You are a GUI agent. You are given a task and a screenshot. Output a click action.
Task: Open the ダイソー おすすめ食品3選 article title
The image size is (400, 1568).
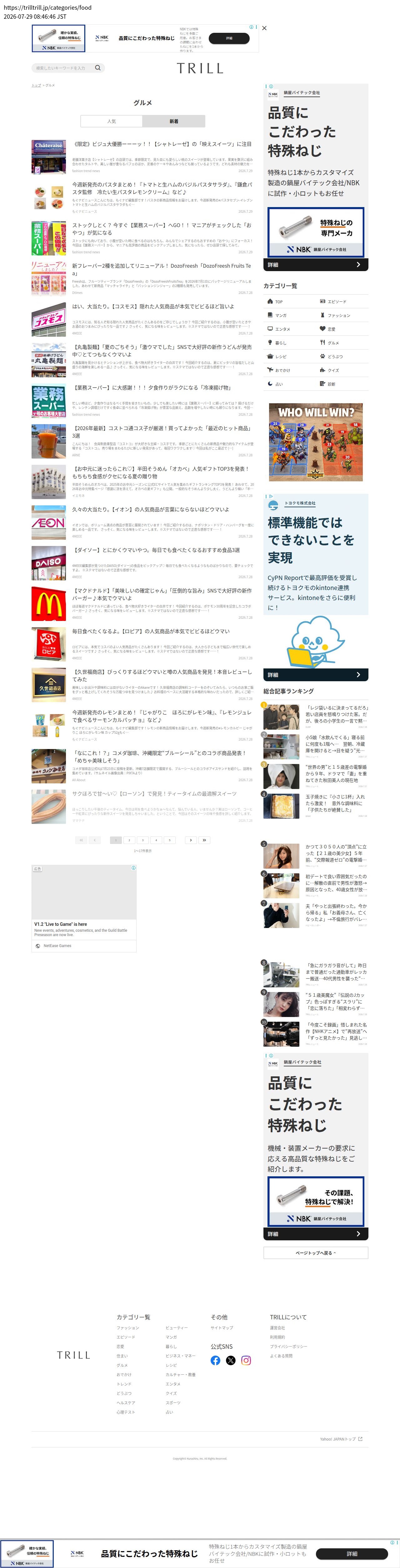[157, 550]
